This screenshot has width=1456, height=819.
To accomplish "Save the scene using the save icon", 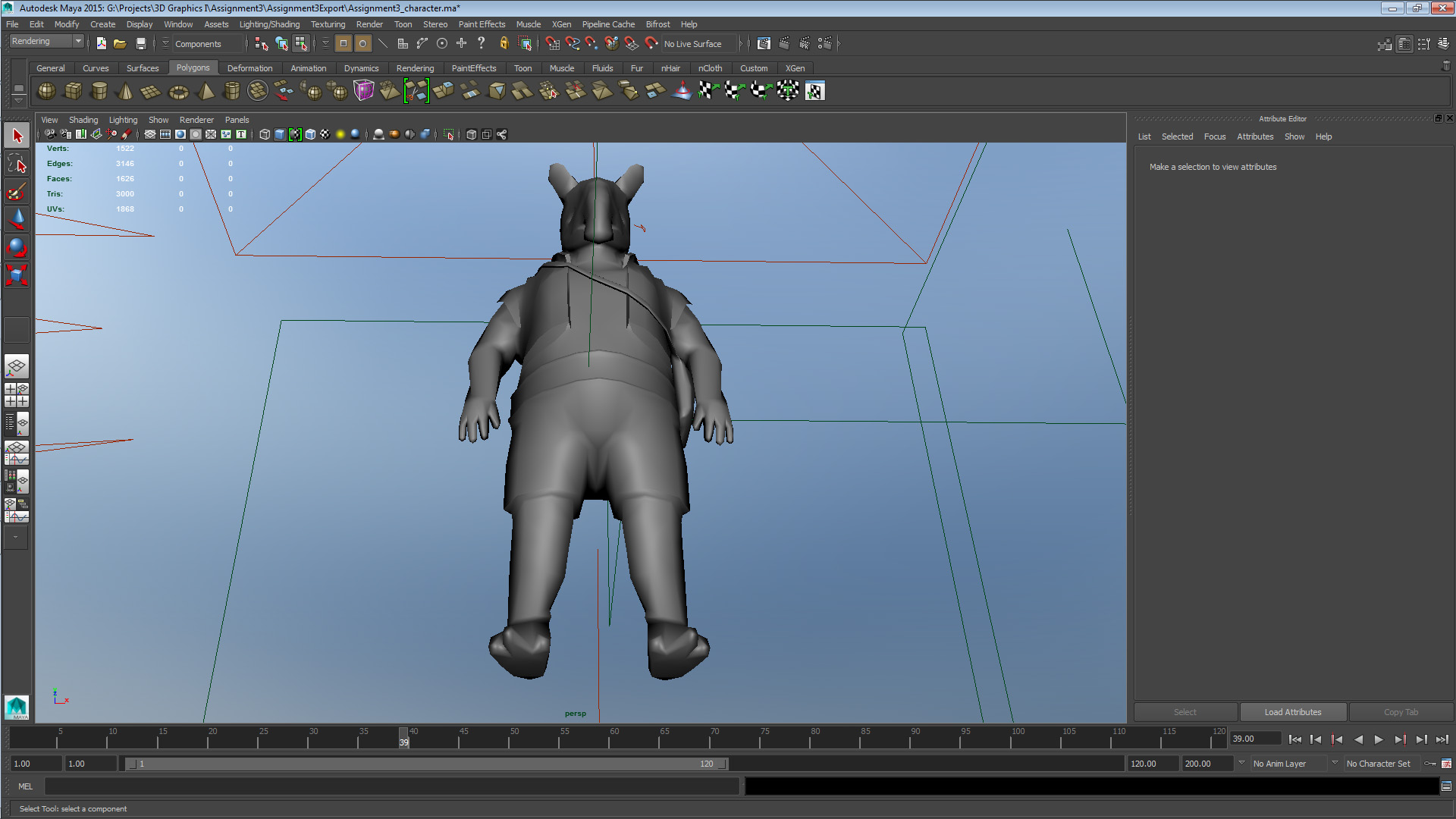I will pyautogui.click(x=141, y=43).
